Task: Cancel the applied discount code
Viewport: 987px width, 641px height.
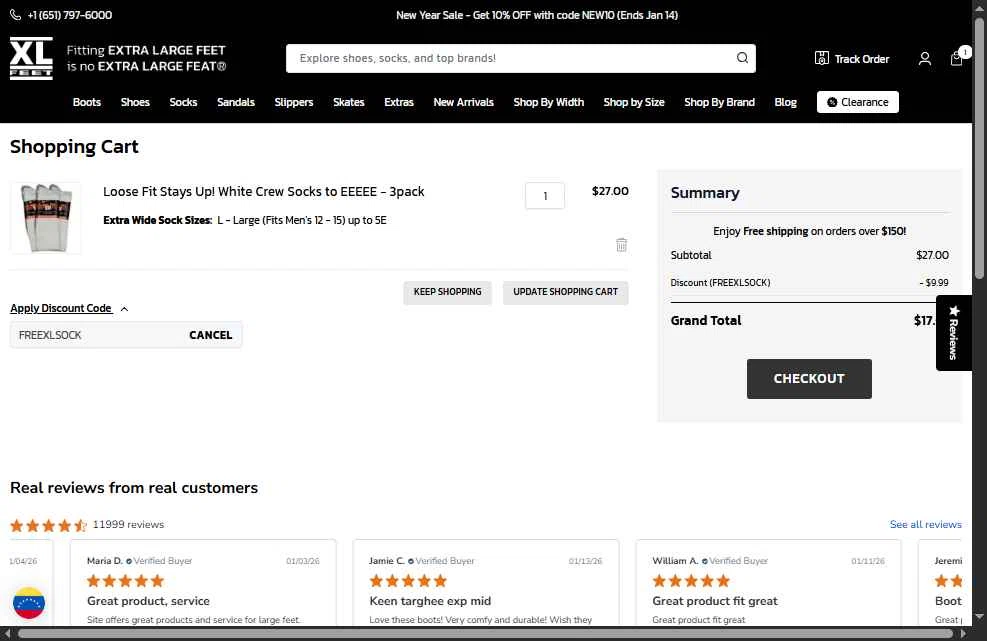Action: [x=210, y=335]
